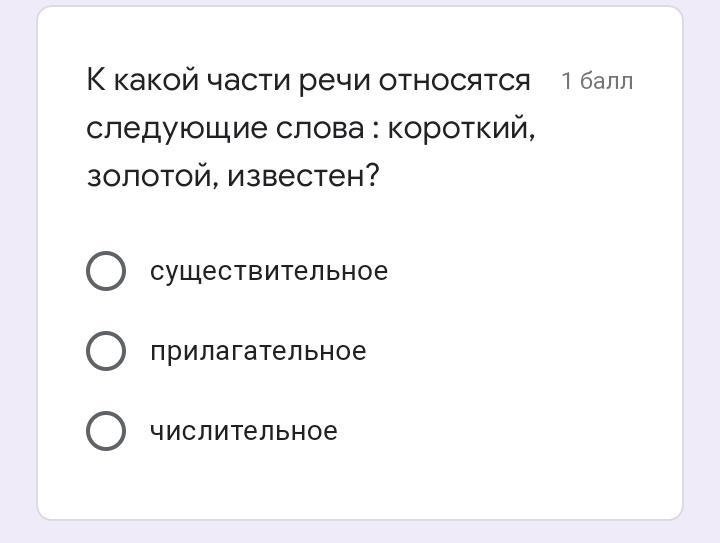The height and width of the screenshot is (543, 720).
Task: Select the "существительное" radio button
Action: point(106,271)
